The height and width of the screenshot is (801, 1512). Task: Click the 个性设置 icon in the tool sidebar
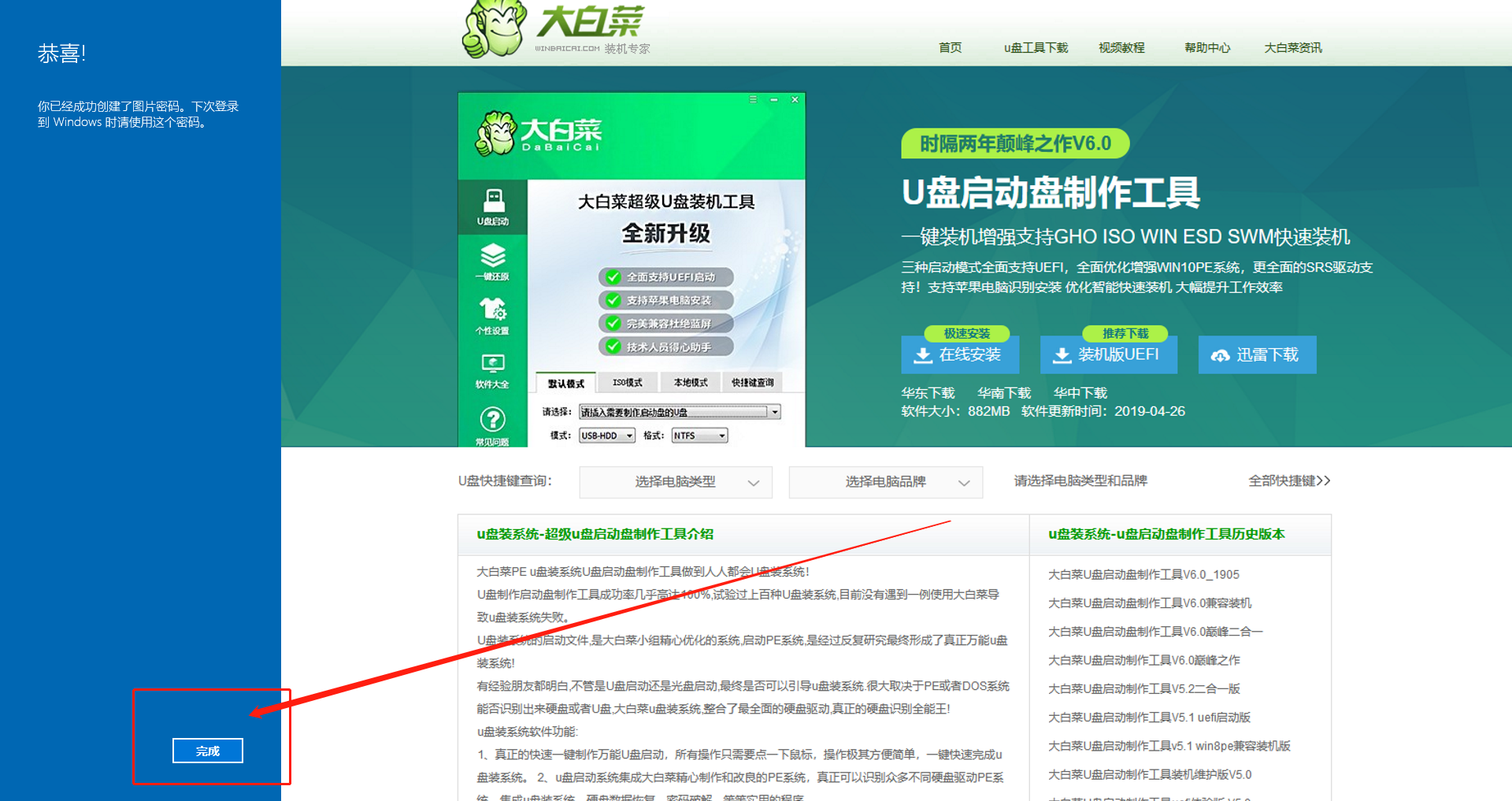pyautogui.click(x=493, y=314)
